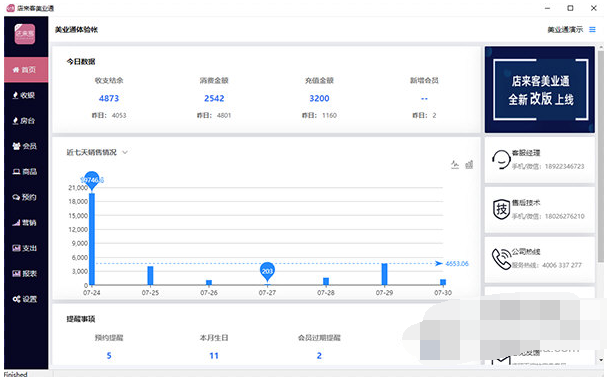
Task: Switch chart to line view icon
Action: (x=455, y=165)
